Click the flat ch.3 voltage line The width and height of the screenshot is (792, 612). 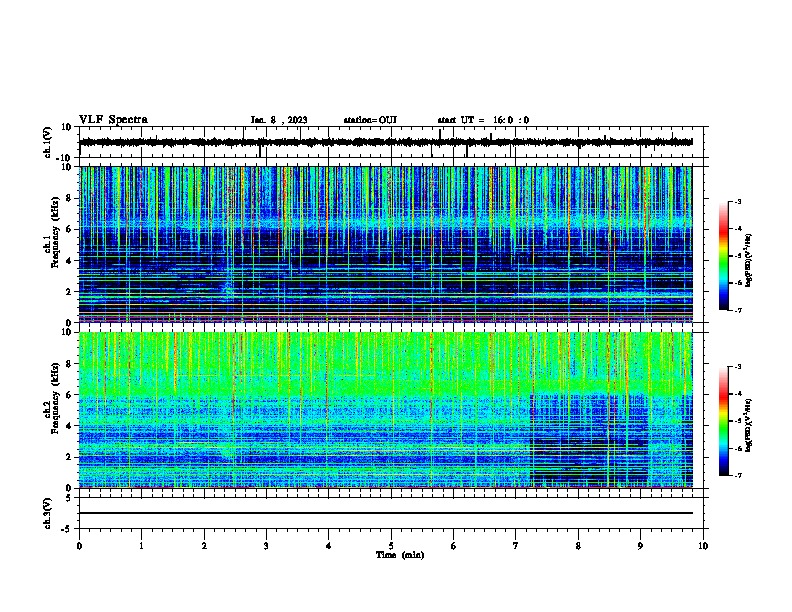[386, 513]
